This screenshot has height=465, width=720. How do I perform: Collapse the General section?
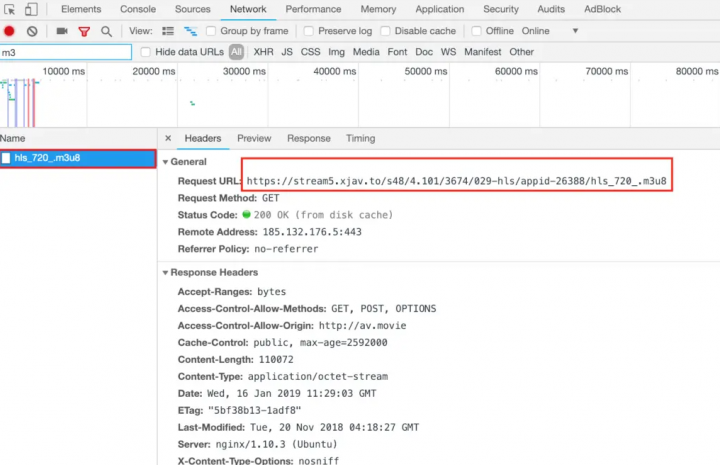pos(166,161)
